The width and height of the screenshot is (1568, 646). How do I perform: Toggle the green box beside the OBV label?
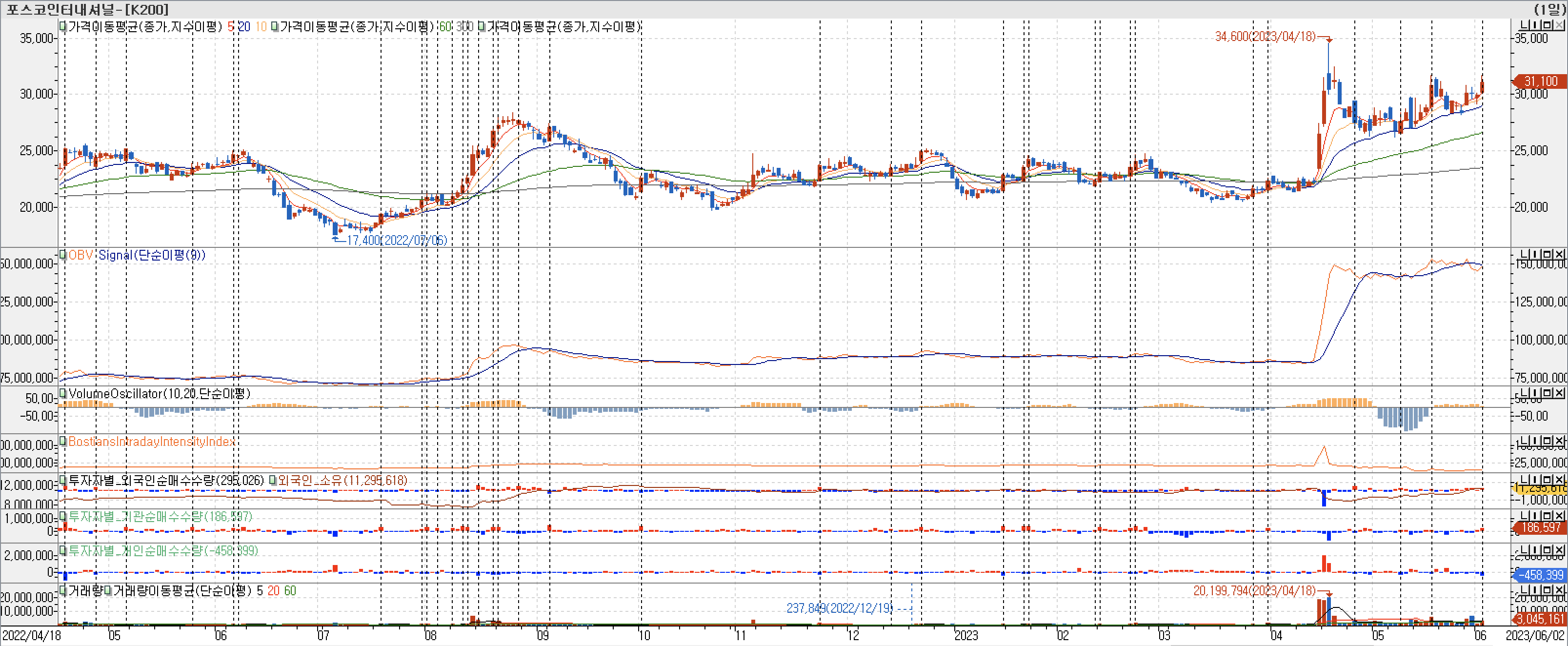coord(63,255)
